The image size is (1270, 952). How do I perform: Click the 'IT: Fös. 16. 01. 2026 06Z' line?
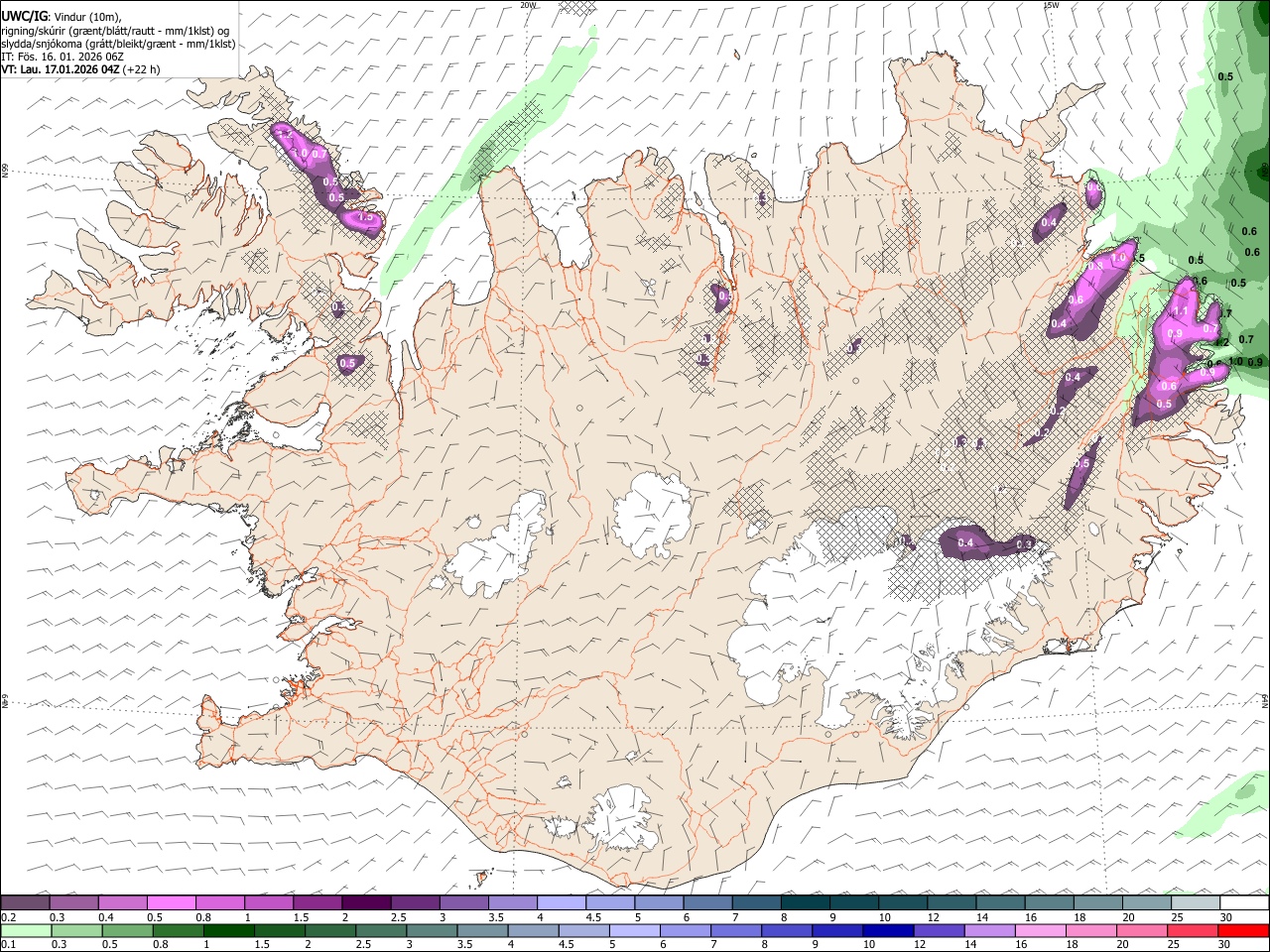tap(63, 57)
